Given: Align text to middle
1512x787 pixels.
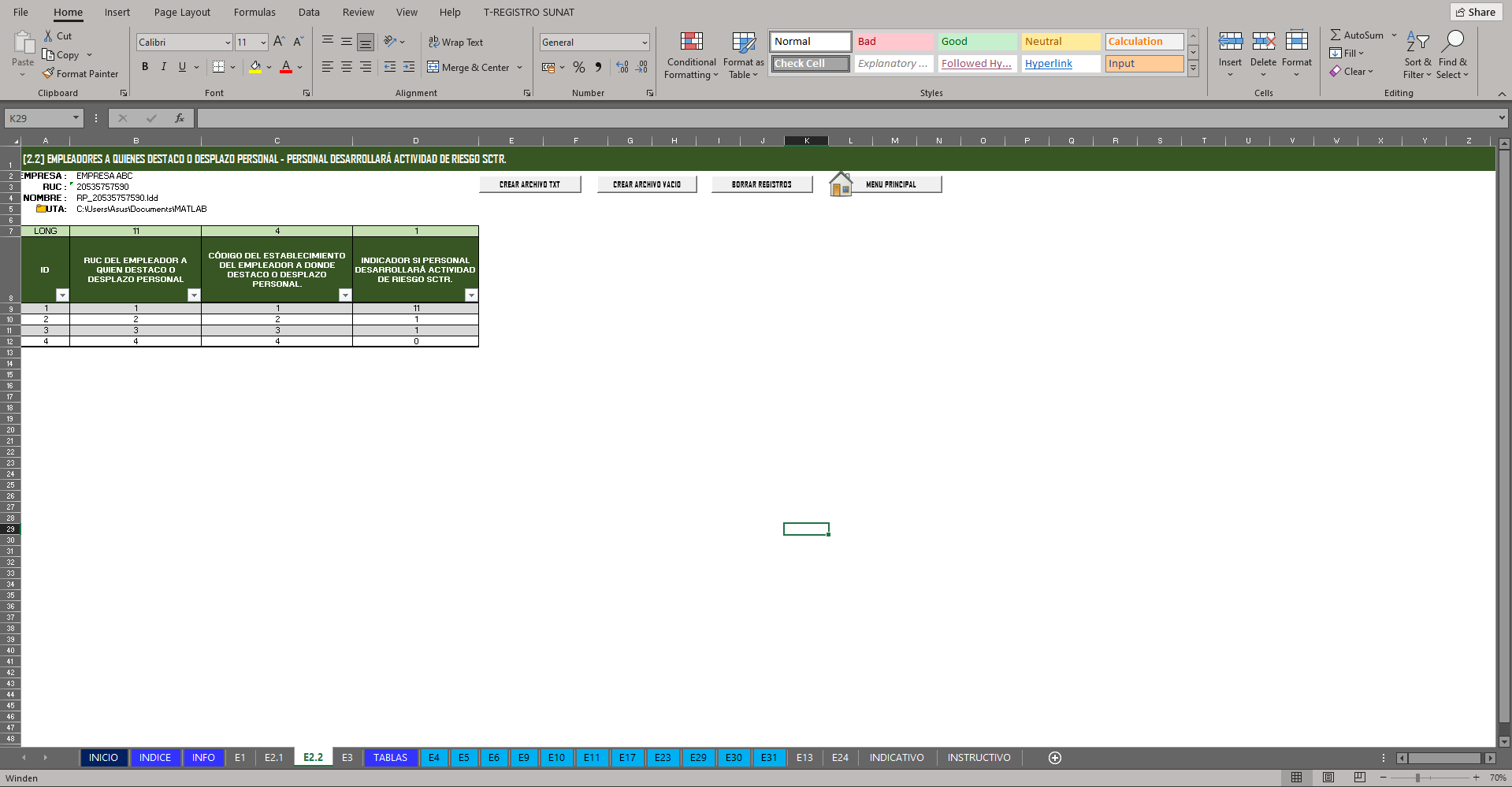Looking at the screenshot, I should [347, 41].
